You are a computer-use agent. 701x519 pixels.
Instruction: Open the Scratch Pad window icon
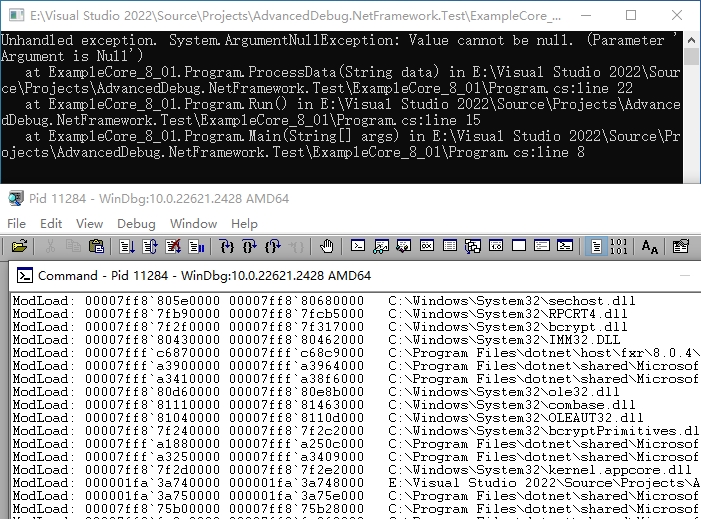519,246
